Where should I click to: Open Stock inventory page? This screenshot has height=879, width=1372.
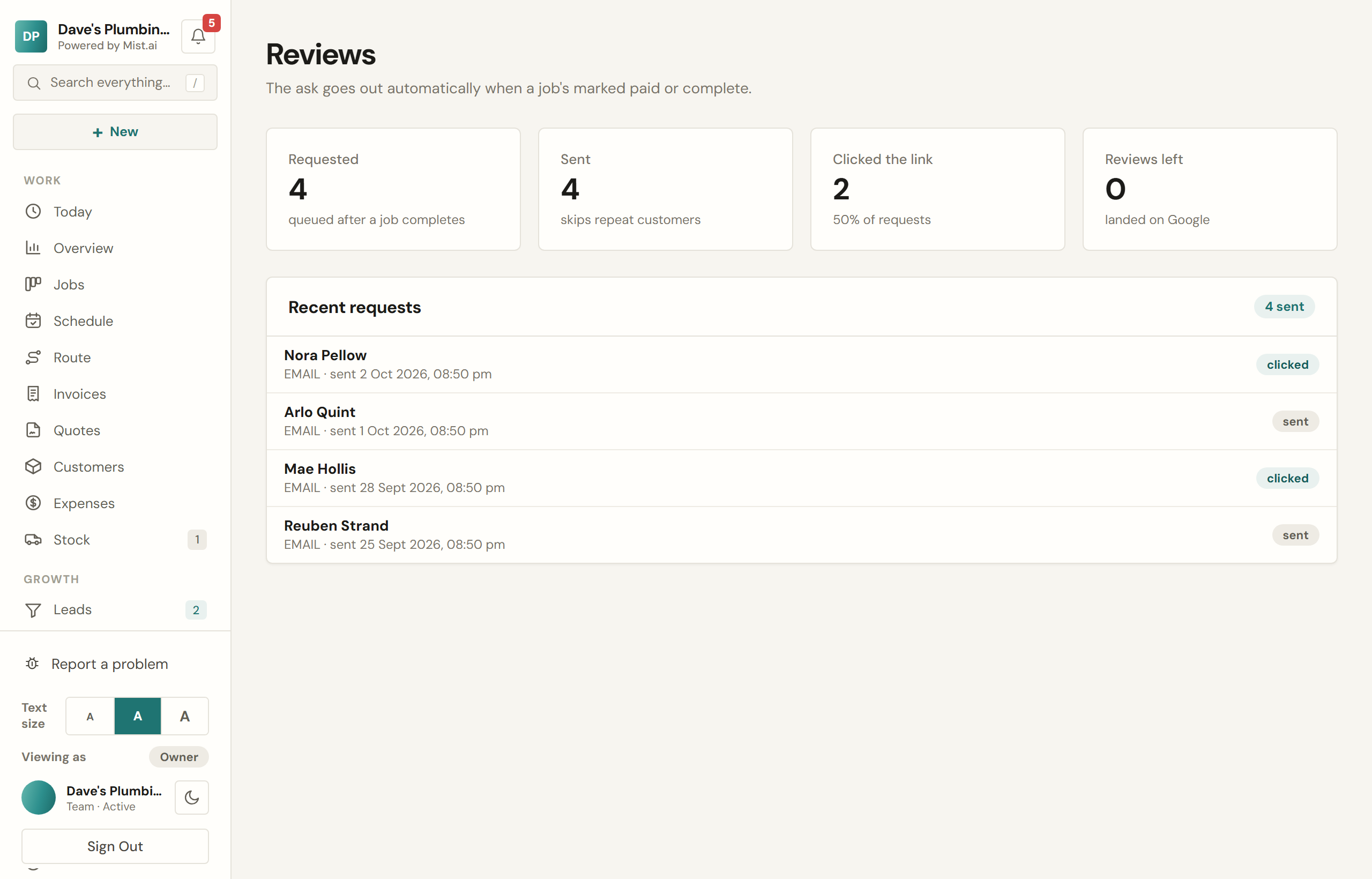point(115,539)
